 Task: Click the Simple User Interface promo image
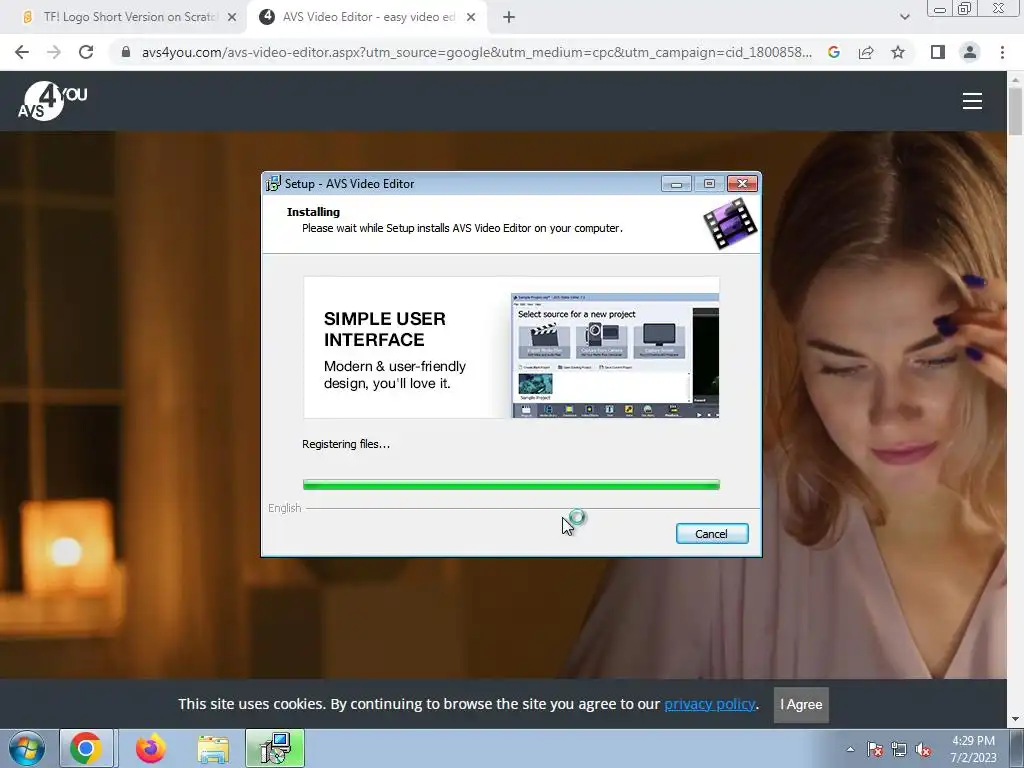pyautogui.click(x=511, y=347)
